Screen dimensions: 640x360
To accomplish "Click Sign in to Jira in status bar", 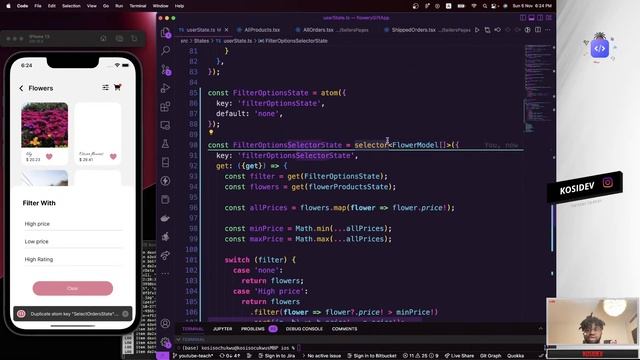I will 276,356.
